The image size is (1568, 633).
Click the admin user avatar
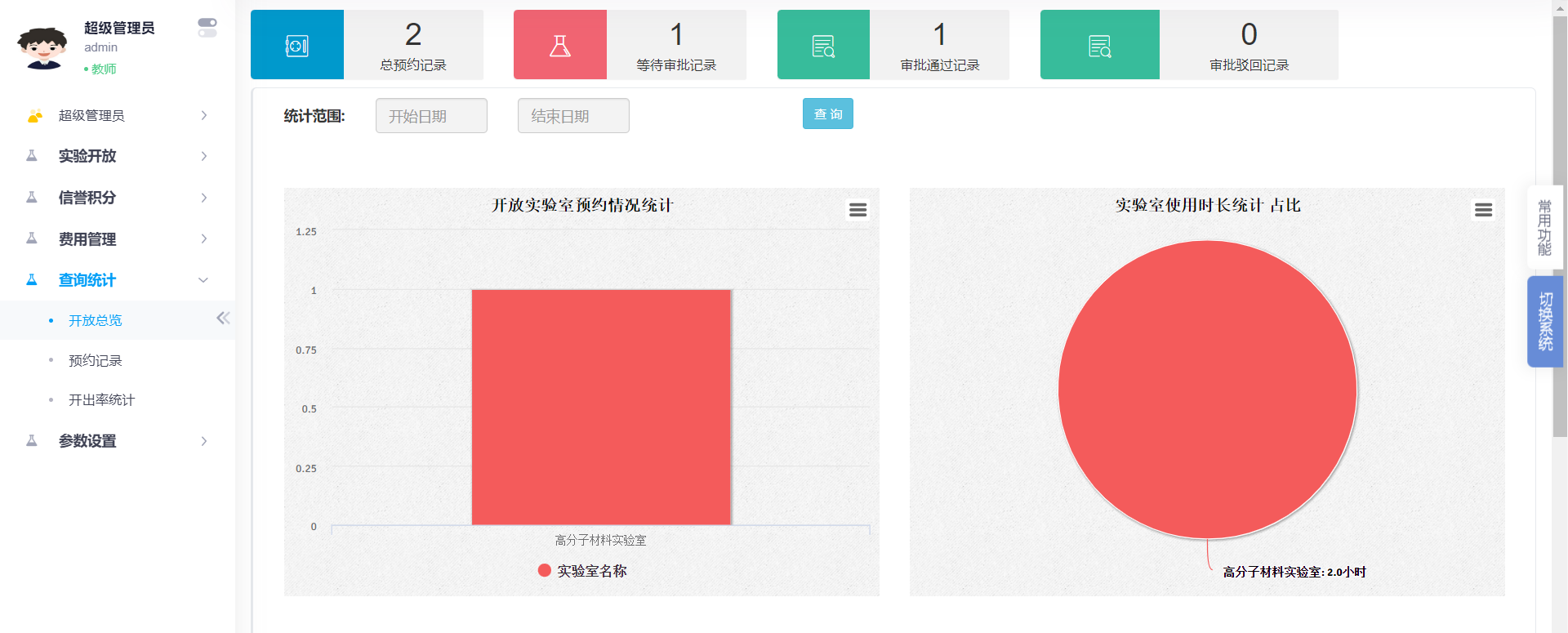point(42,48)
